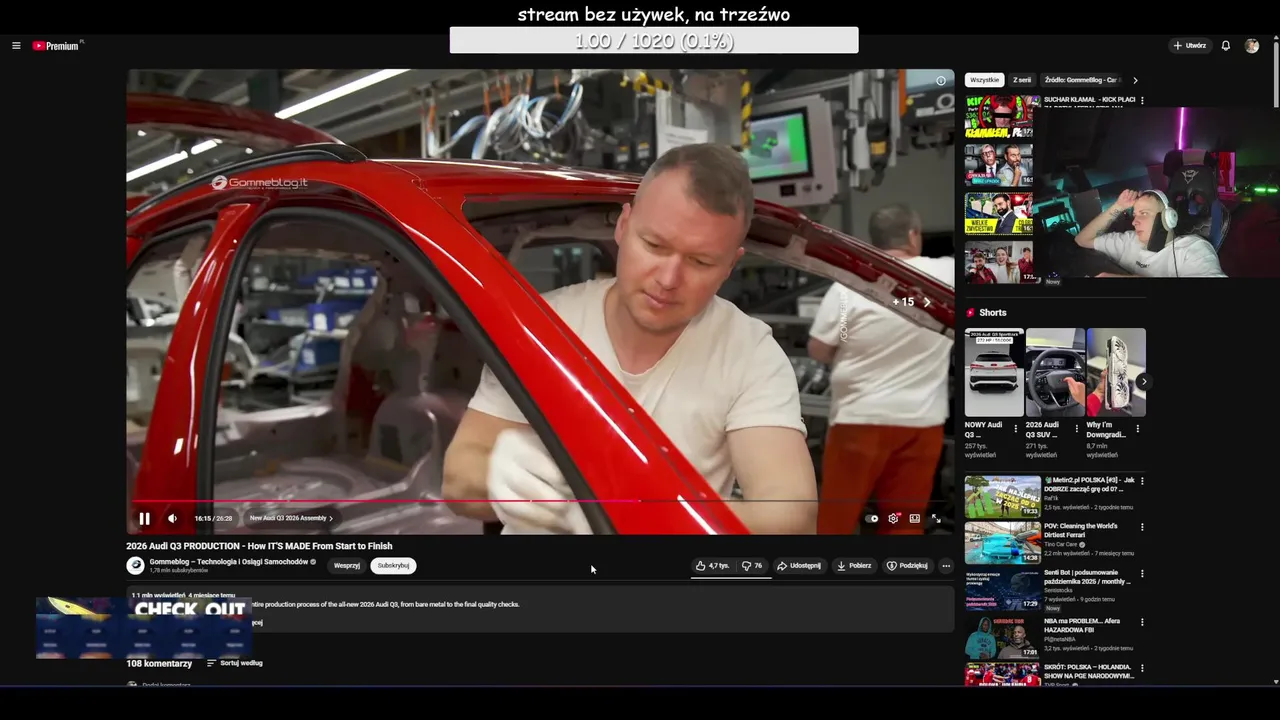Image resolution: width=1280 pixels, height=720 pixels.
Task: Open POV: Cleaning the World's Dirtiest Ferrari title
Action: tap(1081, 530)
